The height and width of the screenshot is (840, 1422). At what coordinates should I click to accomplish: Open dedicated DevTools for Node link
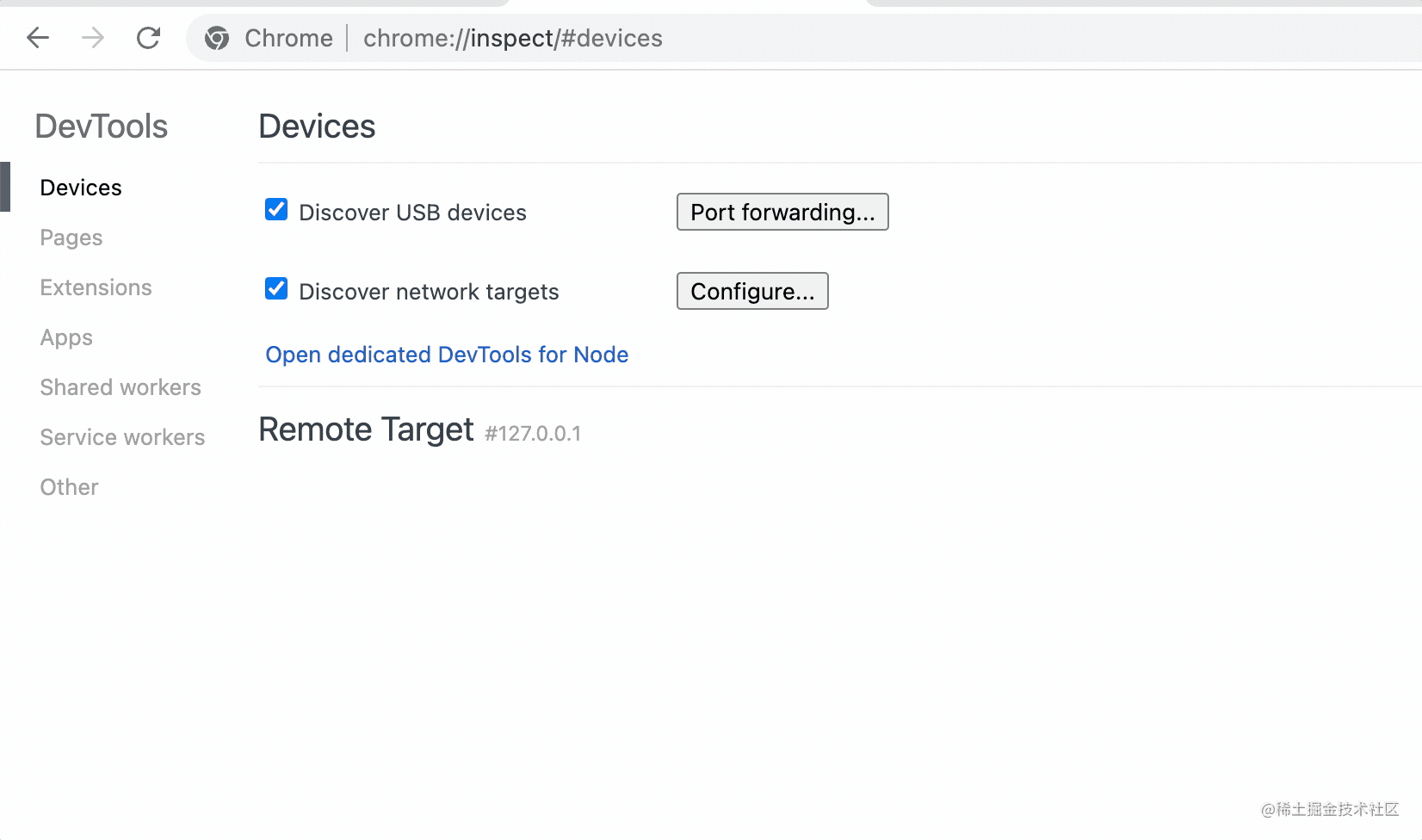coord(447,355)
